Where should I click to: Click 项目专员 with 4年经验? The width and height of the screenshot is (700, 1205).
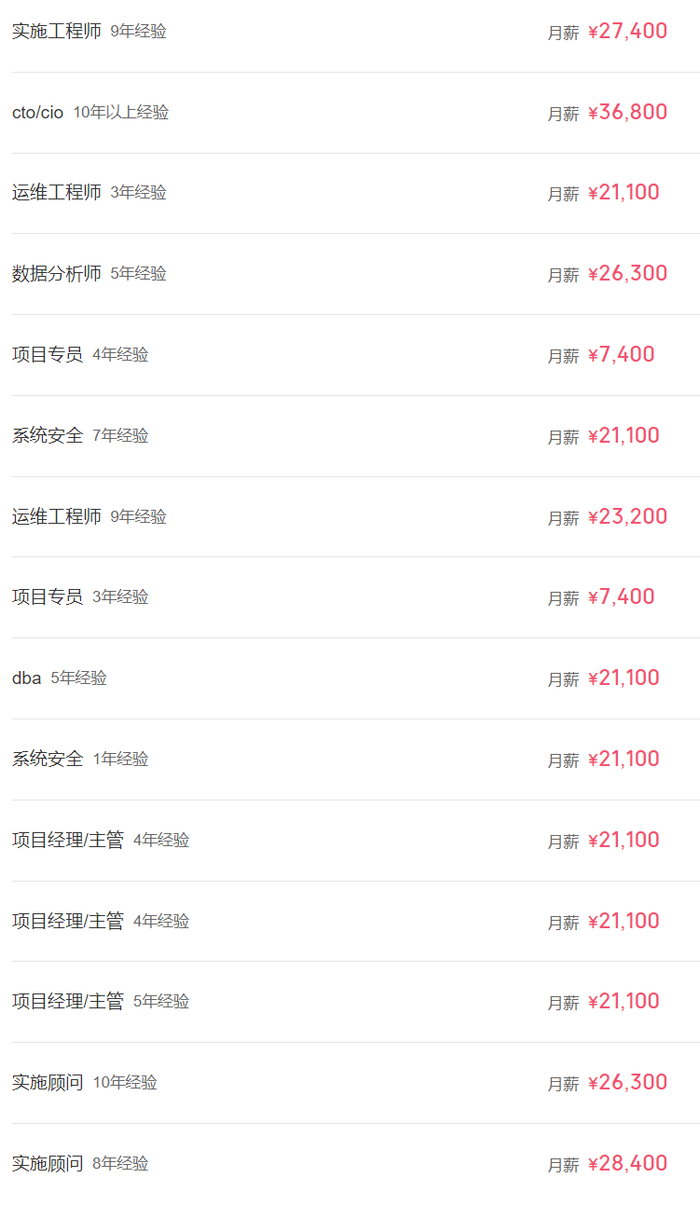coord(48,354)
